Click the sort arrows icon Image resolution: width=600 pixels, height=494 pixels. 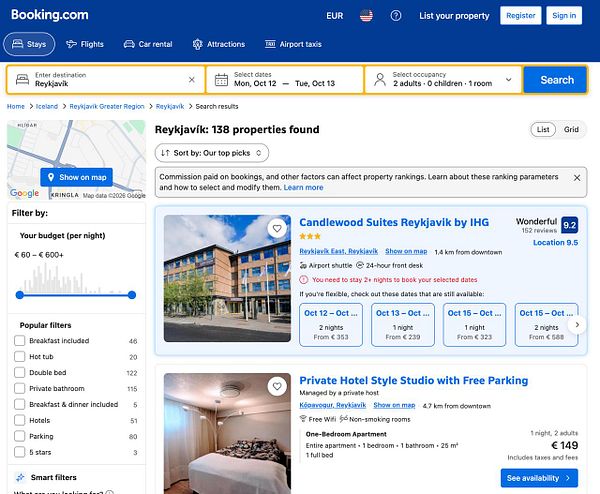(165, 153)
